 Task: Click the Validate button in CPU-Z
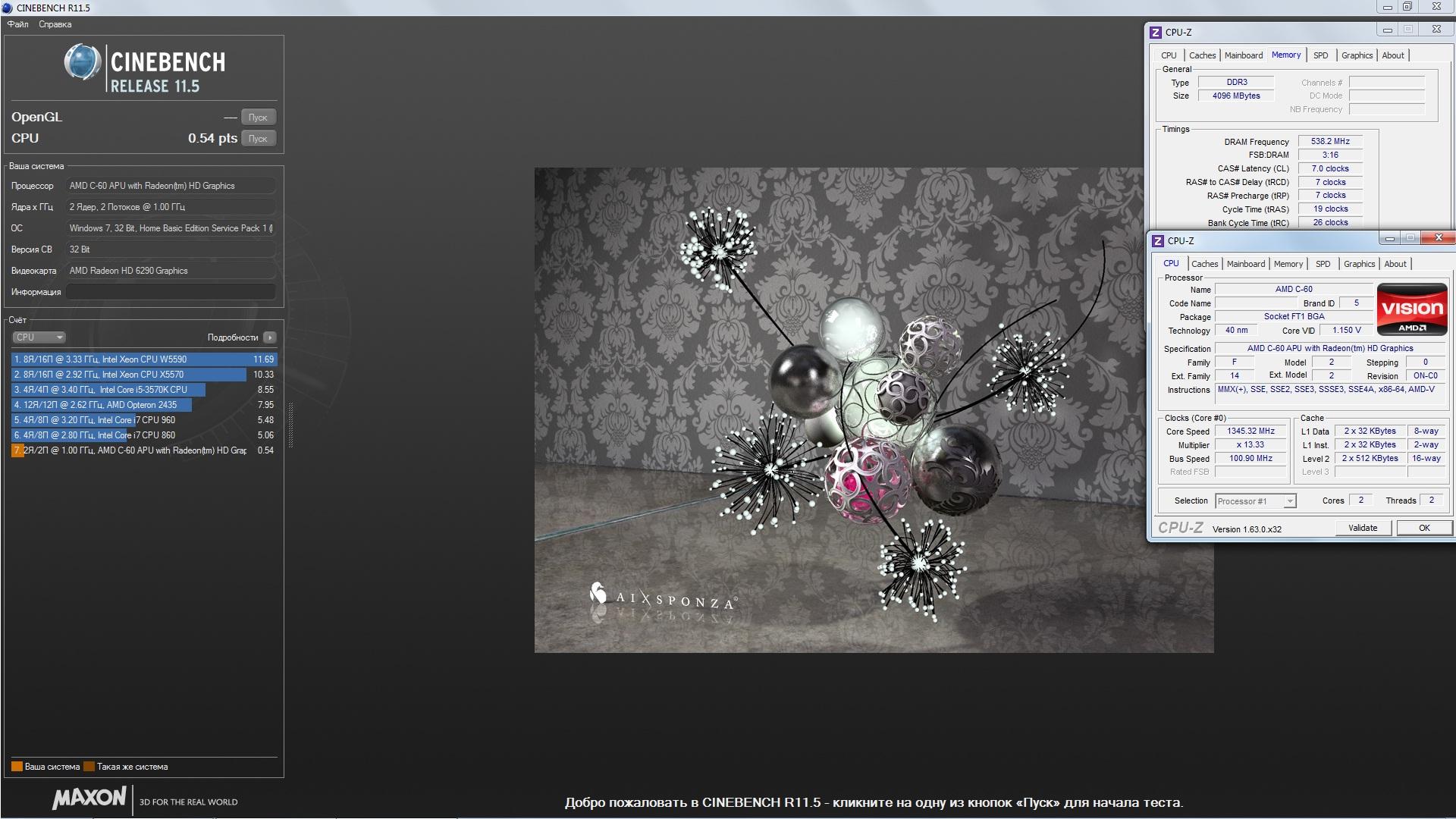1363,528
